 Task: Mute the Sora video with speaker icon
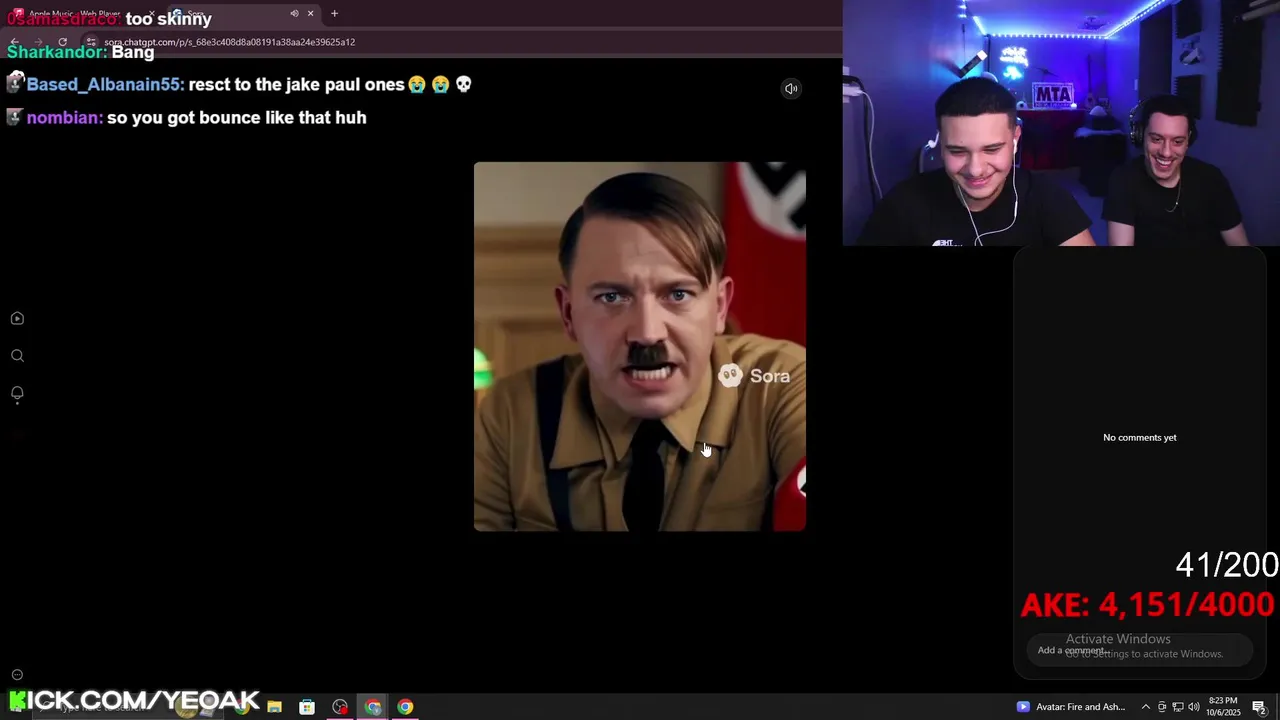tap(791, 88)
